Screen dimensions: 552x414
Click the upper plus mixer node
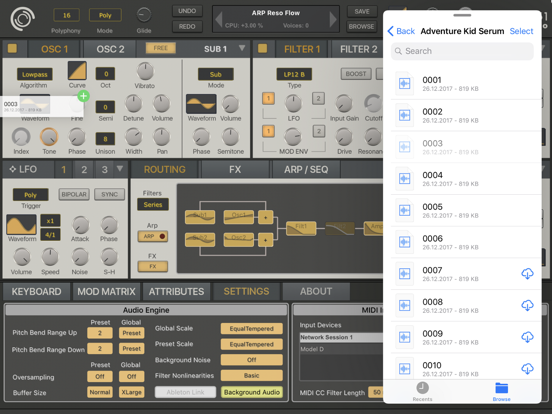tap(265, 217)
